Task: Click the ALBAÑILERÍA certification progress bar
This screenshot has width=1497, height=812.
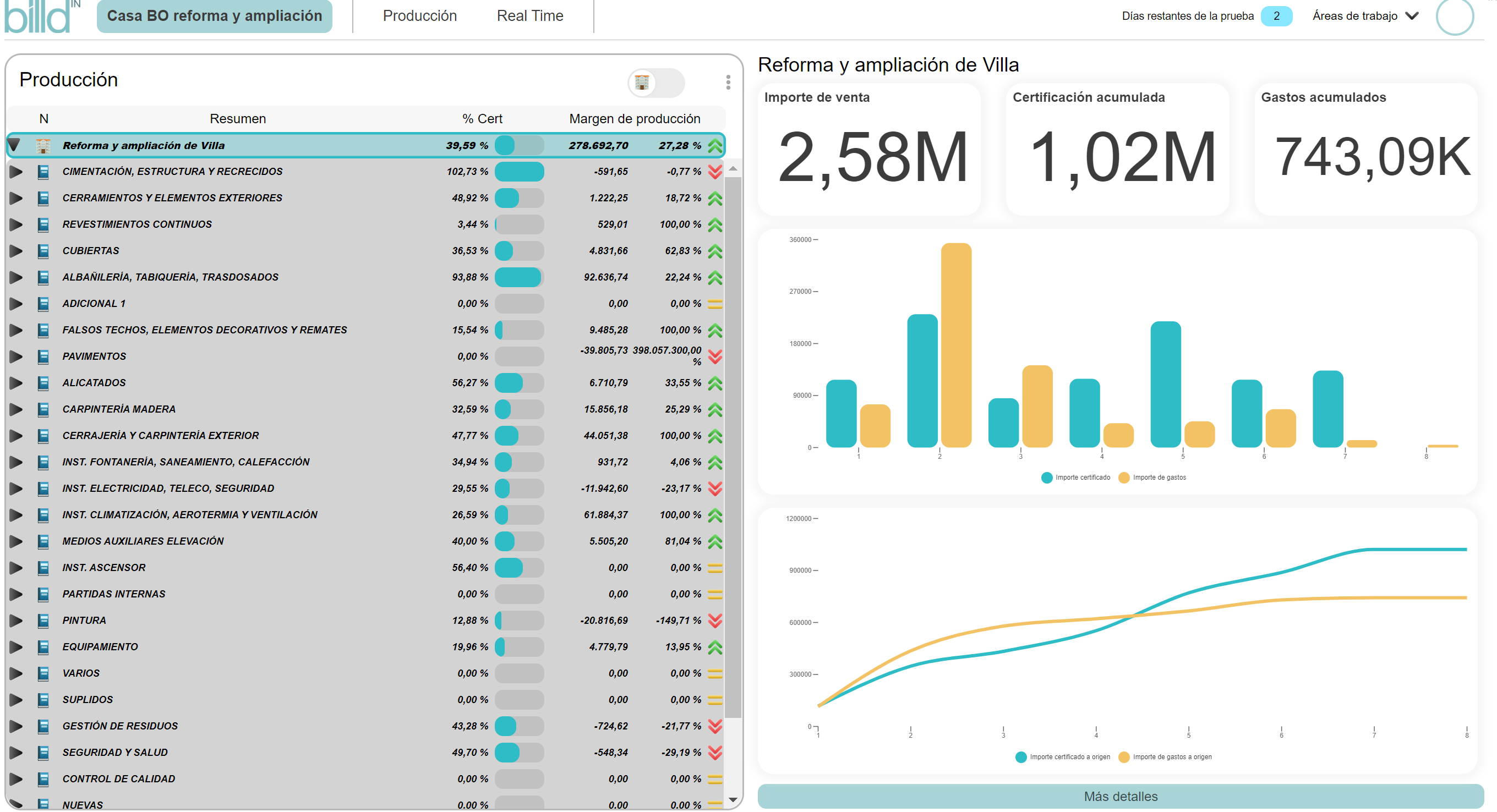Action: [x=519, y=277]
